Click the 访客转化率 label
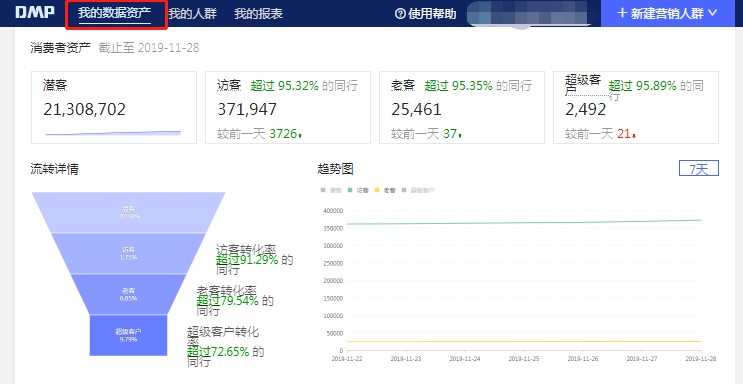The width and height of the screenshot is (743, 384). point(246,249)
